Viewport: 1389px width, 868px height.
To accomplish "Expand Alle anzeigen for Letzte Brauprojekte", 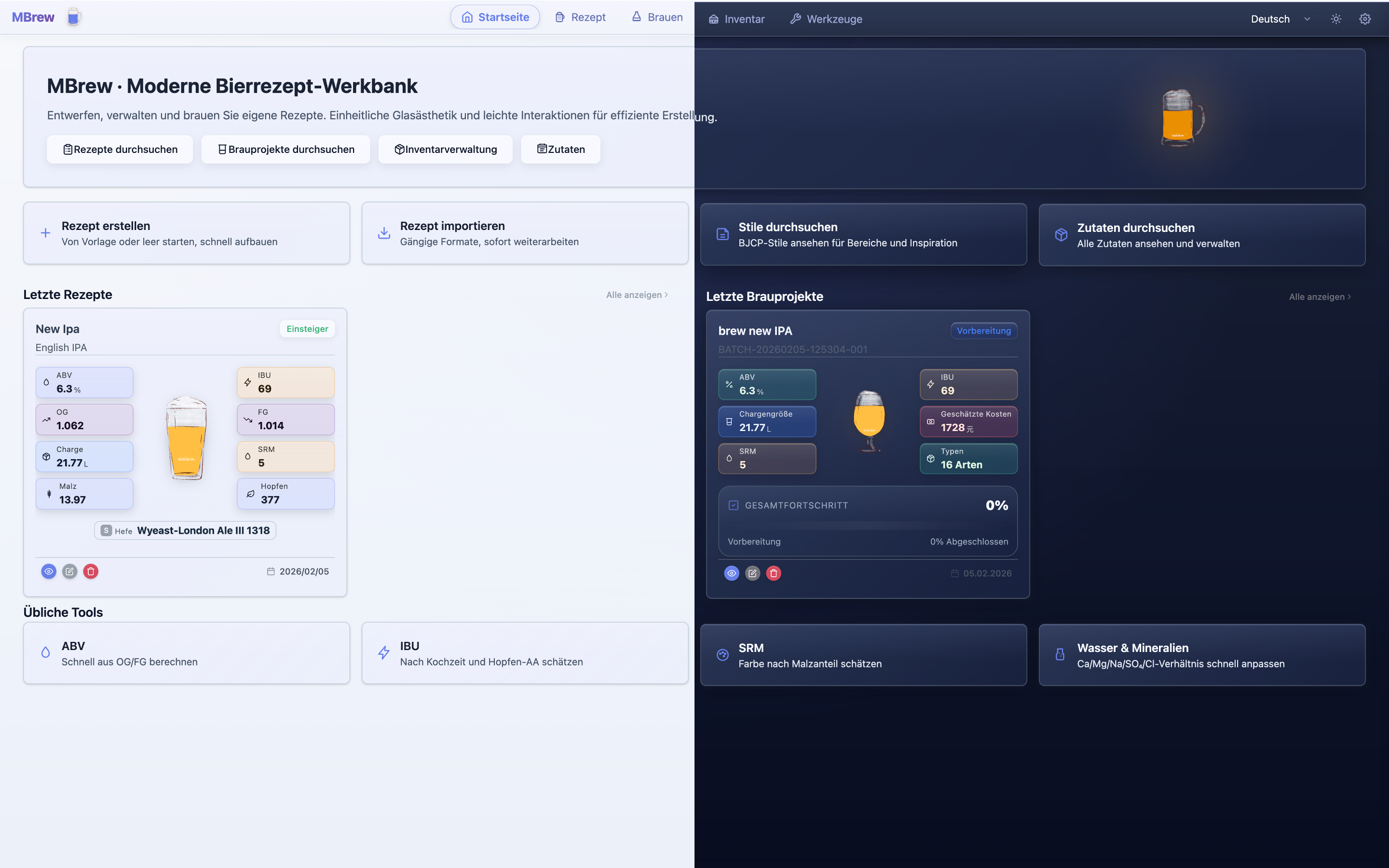I will click(x=1320, y=297).
